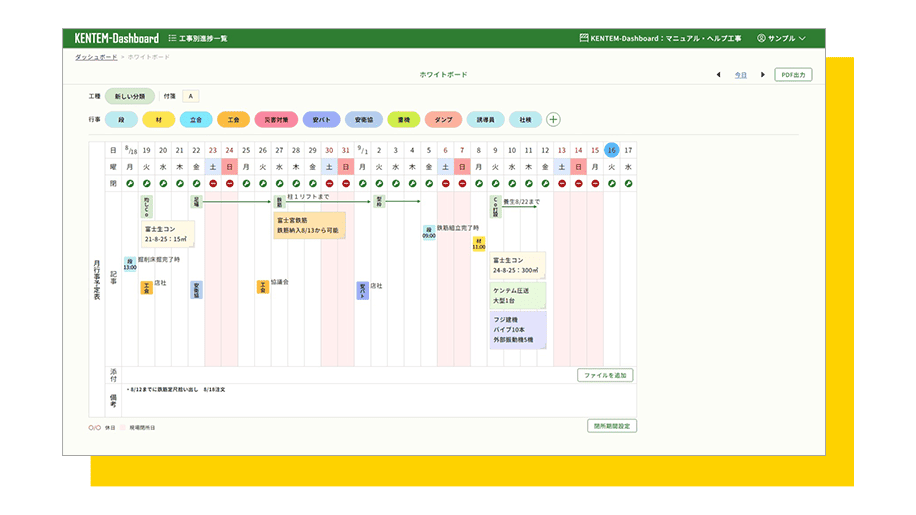This screenshot has width=916, height=515.
Task: Open sticky note 富士生コン 21-8-25：15㎥
Action: (x=168, y=234)
